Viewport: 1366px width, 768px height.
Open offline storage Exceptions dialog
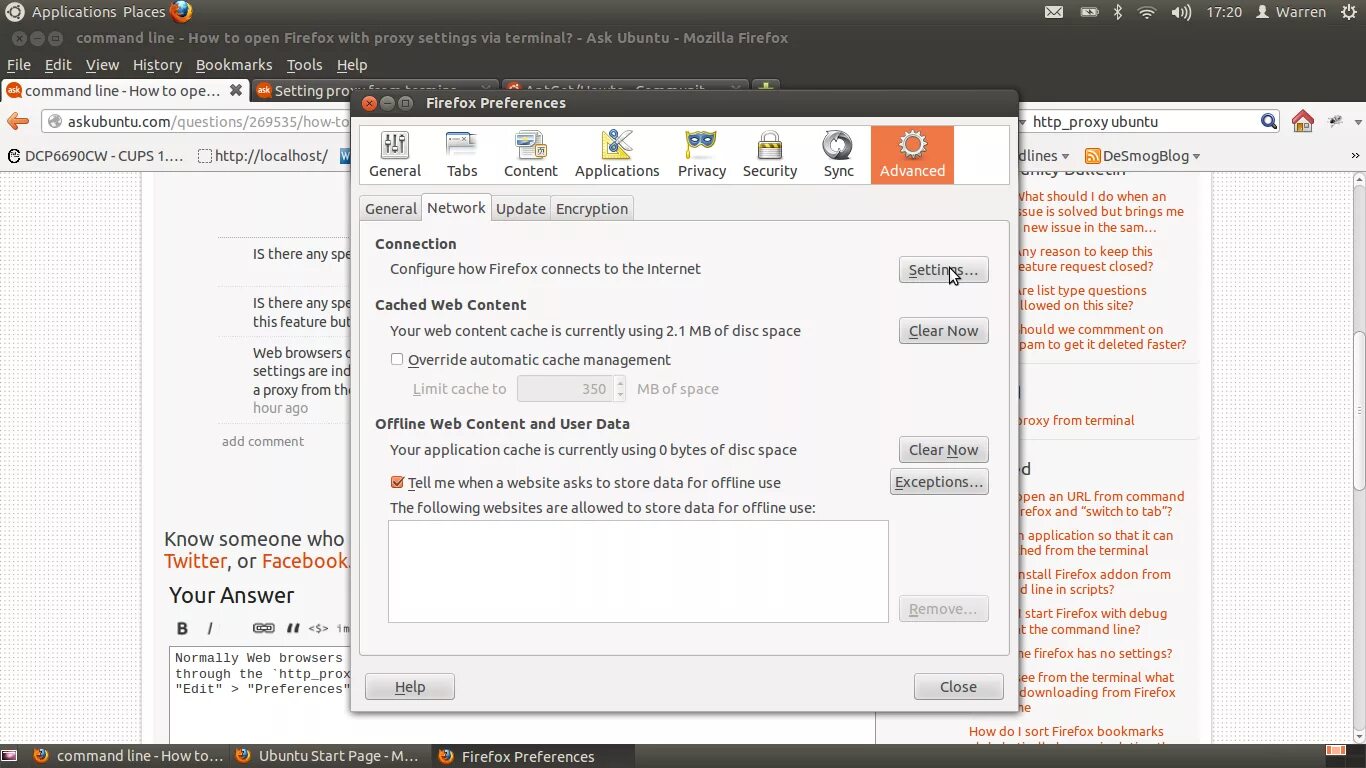pyautogui.click(x=939, y=482)
